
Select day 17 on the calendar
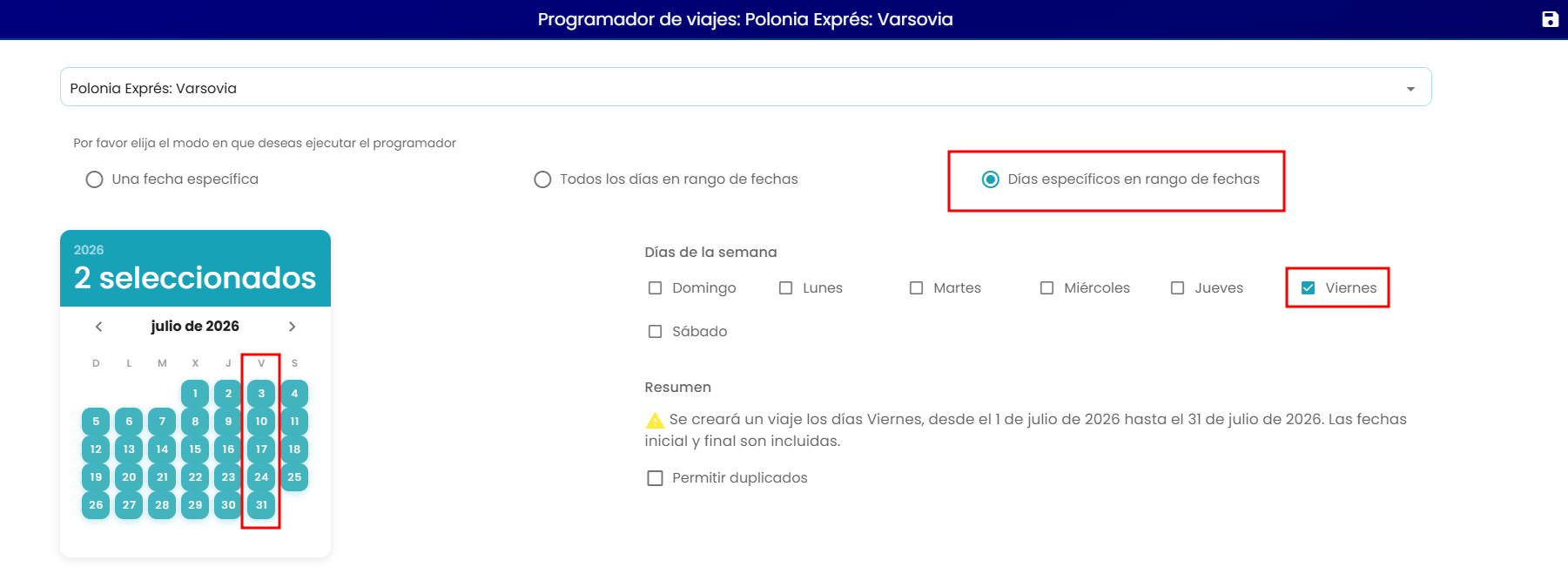click(x=261, y=449)
